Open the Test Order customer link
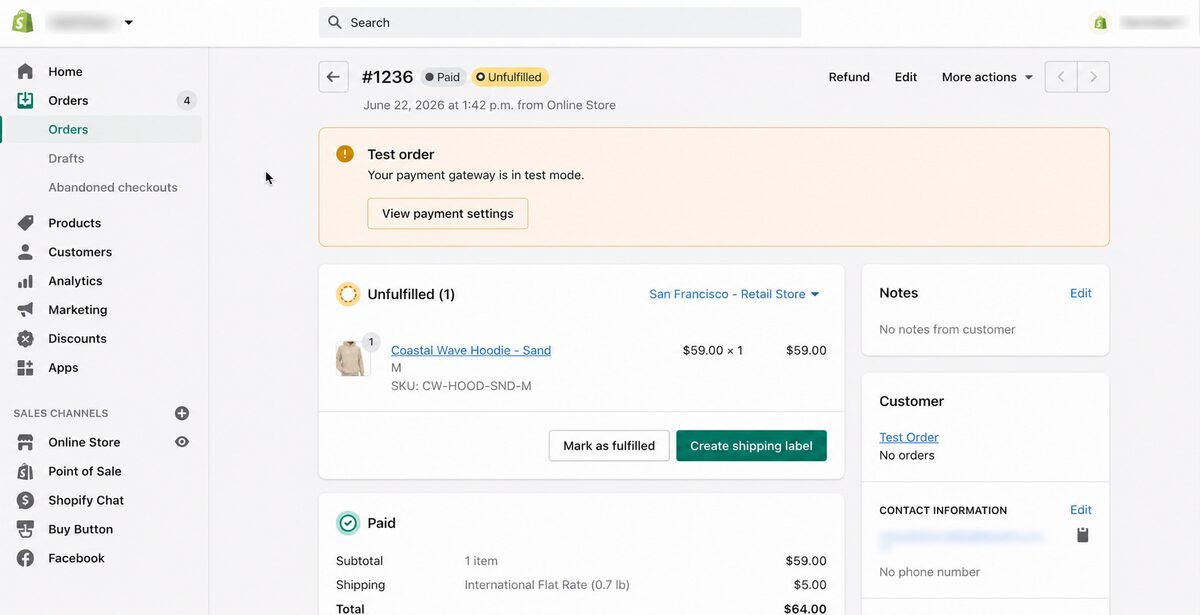 point(909,437)
